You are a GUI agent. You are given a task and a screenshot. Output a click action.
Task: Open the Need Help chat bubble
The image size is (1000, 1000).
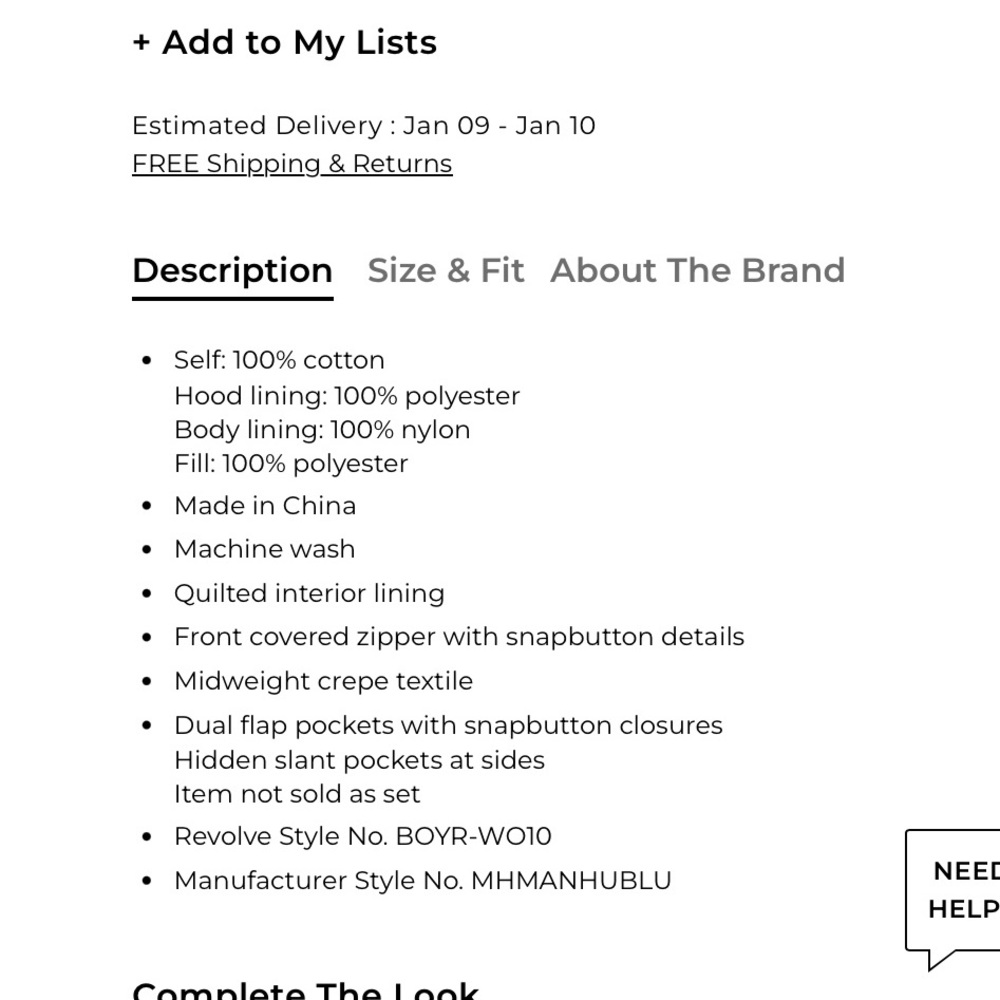pyautogui.click(x=953, y=899)
